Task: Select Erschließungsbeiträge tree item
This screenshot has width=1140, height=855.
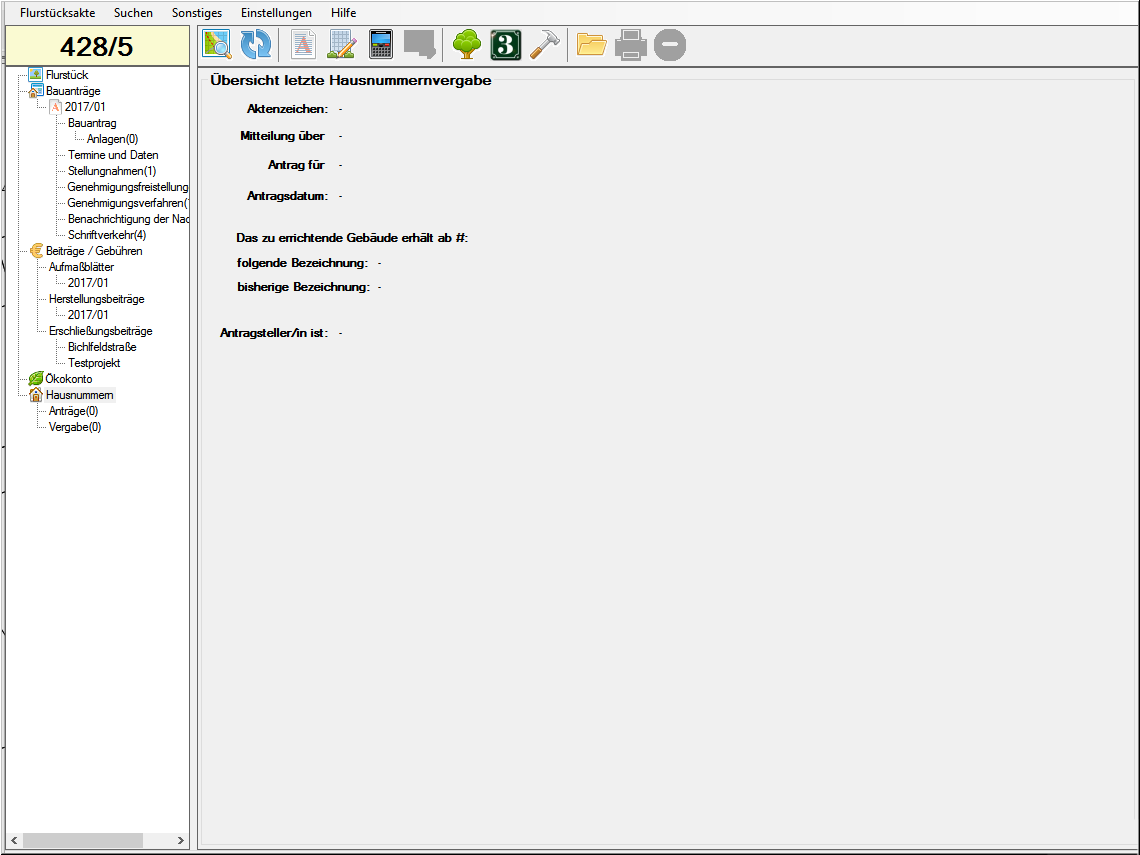Action: [100, 331]
